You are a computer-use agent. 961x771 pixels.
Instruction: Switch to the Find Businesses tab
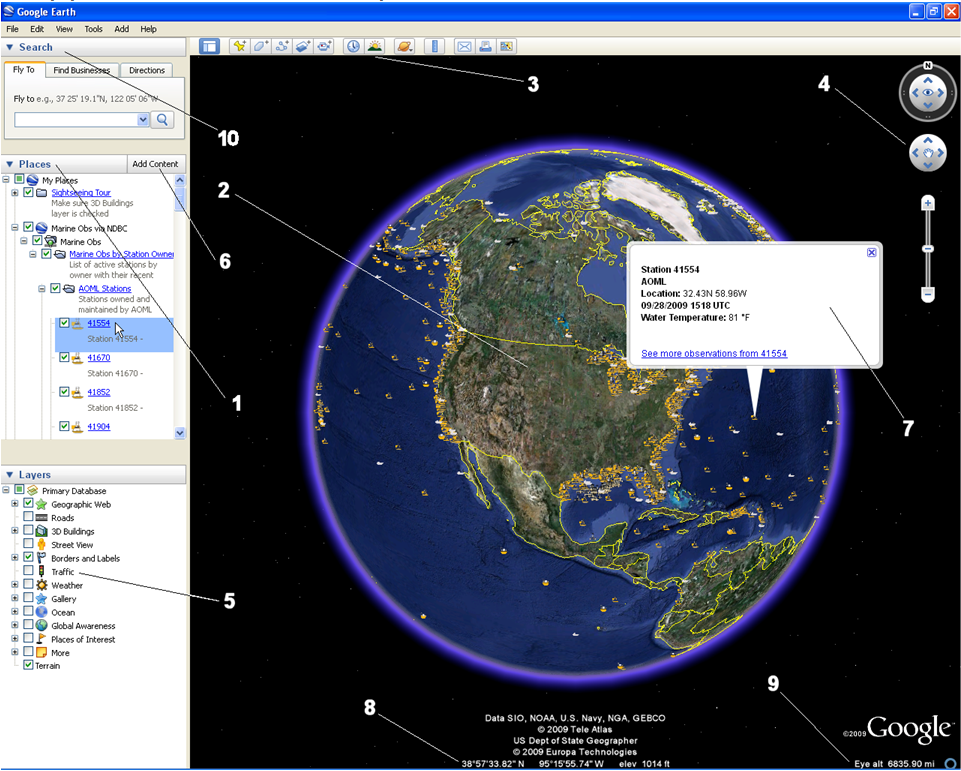pyautogui.click(x=82, y=70)
